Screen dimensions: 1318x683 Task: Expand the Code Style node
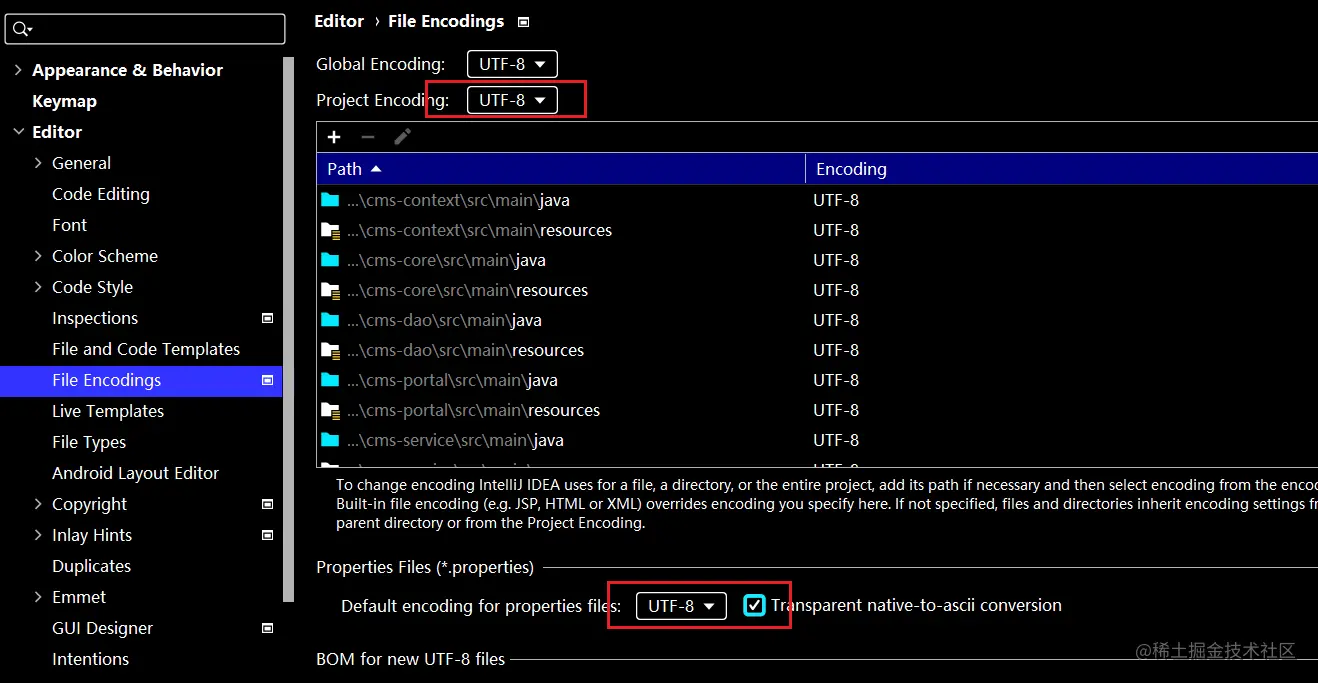coord(38,287)
